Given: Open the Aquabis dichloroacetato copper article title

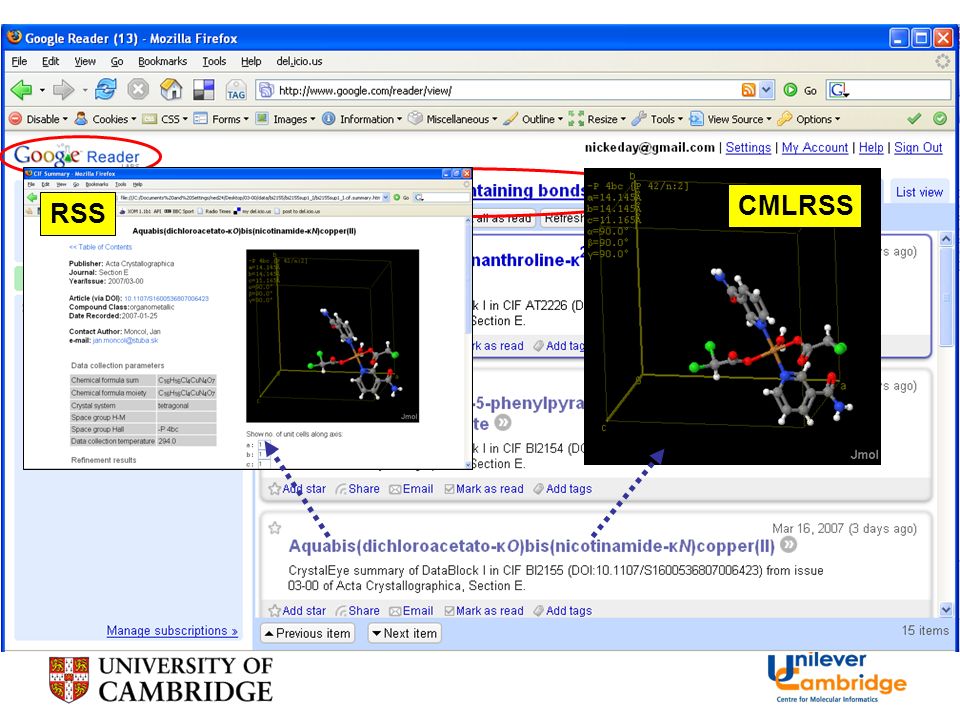Looking at the screenshot, I should coord(531,546).
